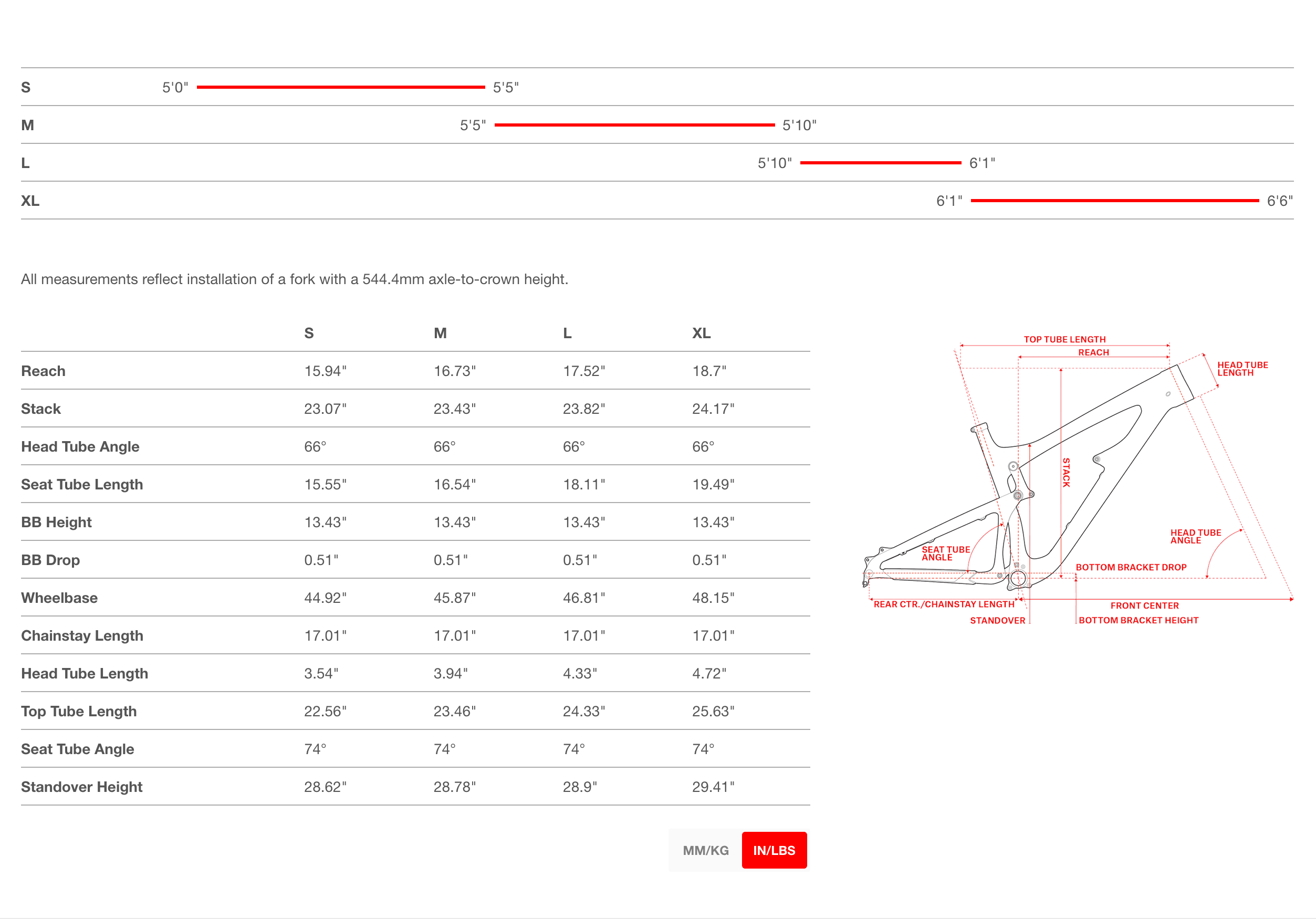This screenshot has width=1316, height=919.
Task: Click the Wheelbase row label
Action: (60, 598)
